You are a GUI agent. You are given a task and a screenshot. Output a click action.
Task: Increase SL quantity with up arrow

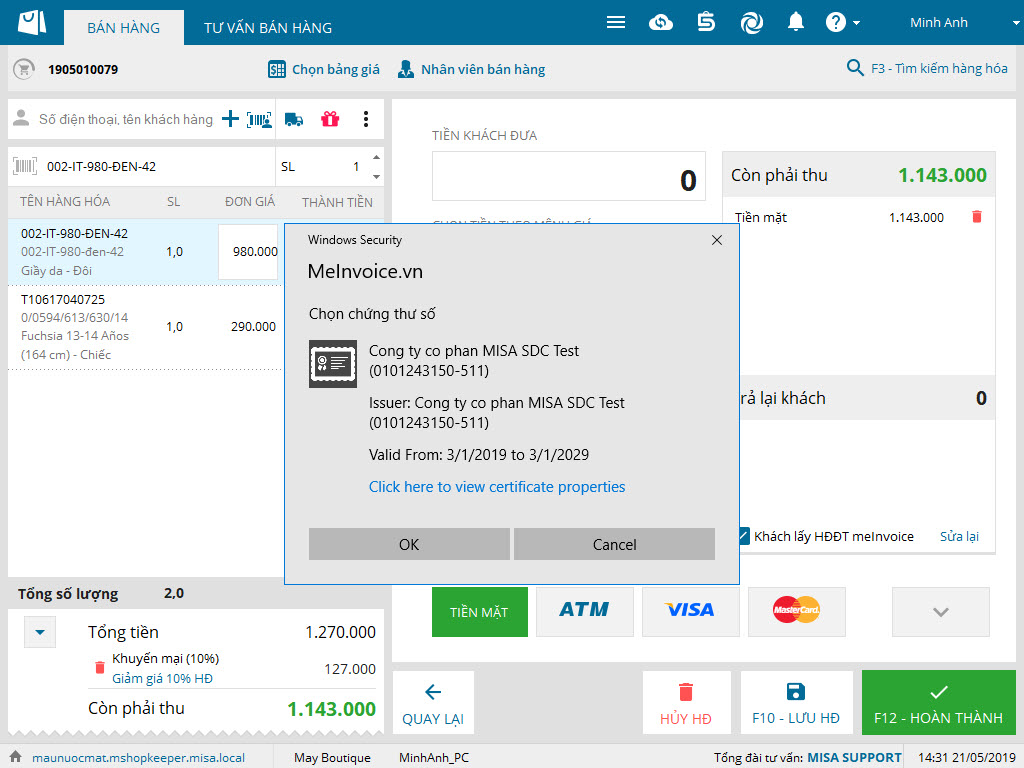pos(376,157)
